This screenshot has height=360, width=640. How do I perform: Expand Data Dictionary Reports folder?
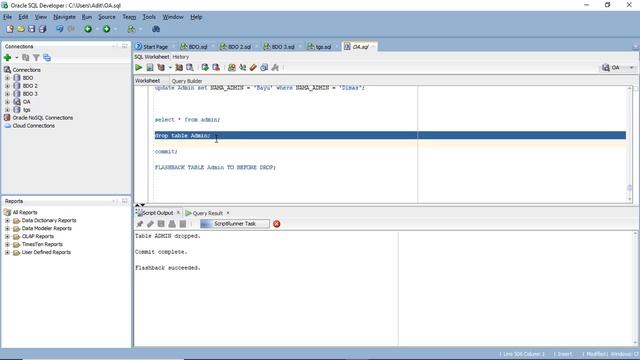[x=7, y=220]
